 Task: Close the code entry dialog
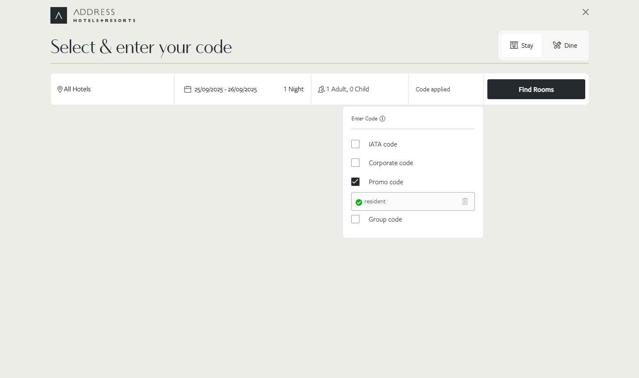point(585,12)
